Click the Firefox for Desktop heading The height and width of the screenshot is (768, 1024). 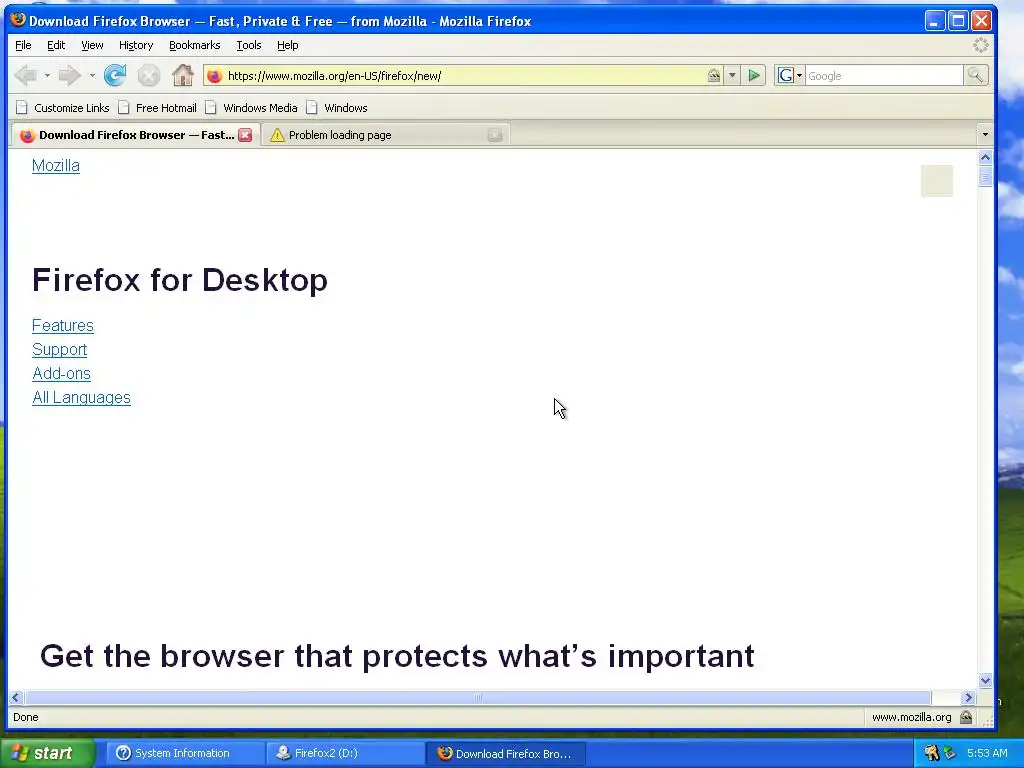pyautogui.click(x=180, y=280)
